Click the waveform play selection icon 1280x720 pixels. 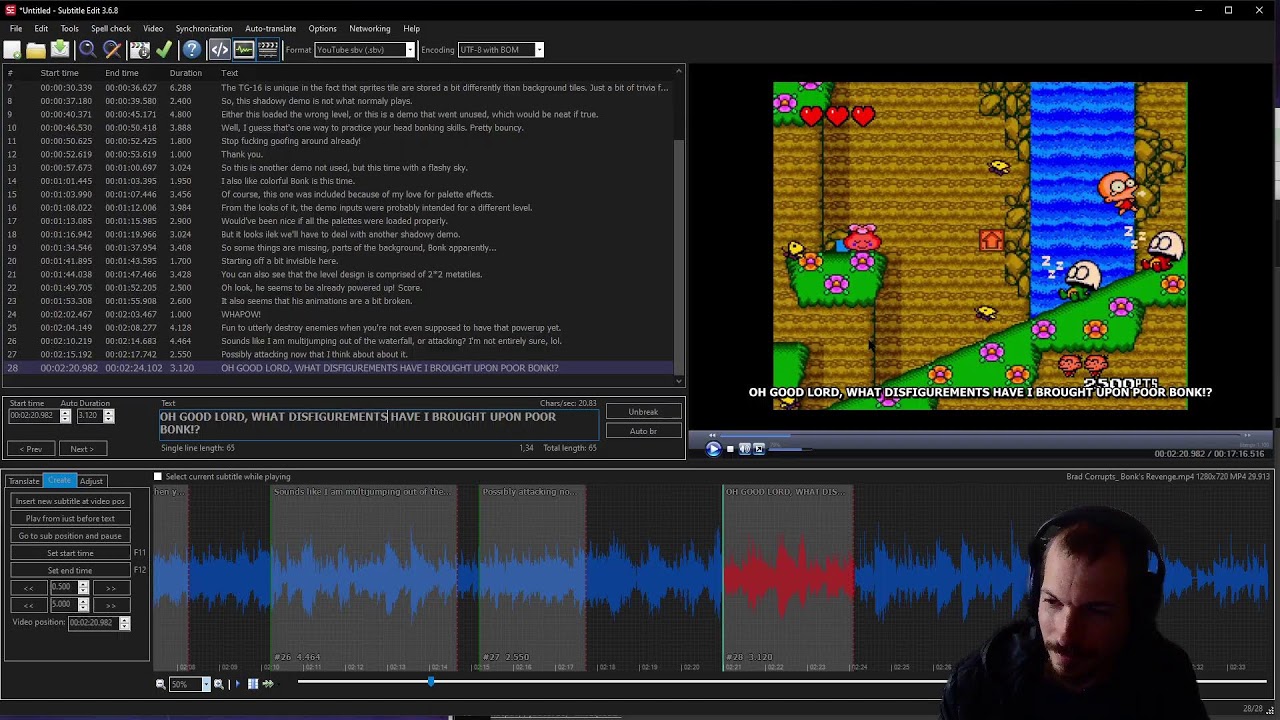(x=237, y=684)
